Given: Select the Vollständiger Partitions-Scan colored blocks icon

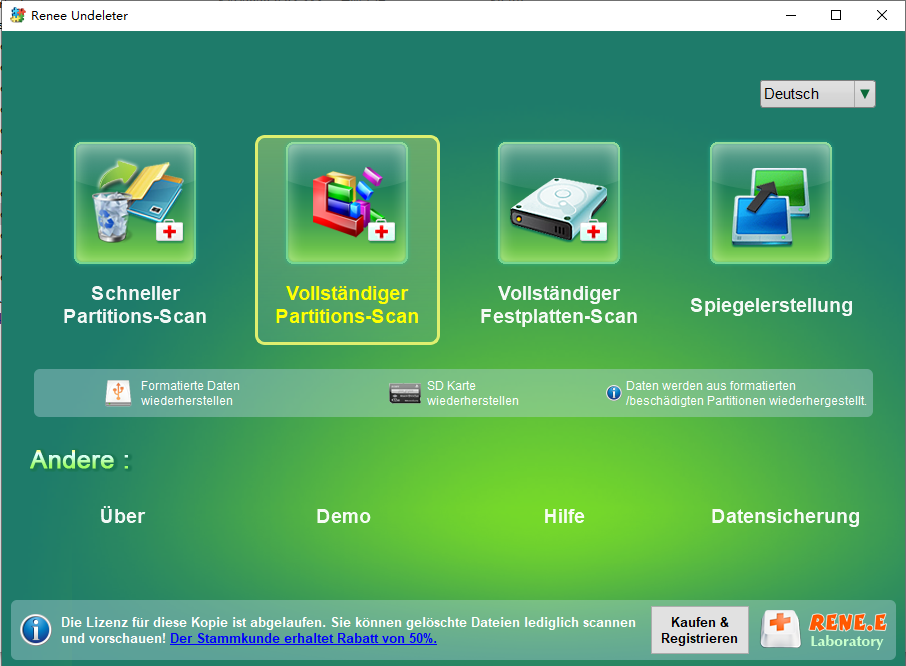Looking at the screenshot, I should [x=347, y=203].
